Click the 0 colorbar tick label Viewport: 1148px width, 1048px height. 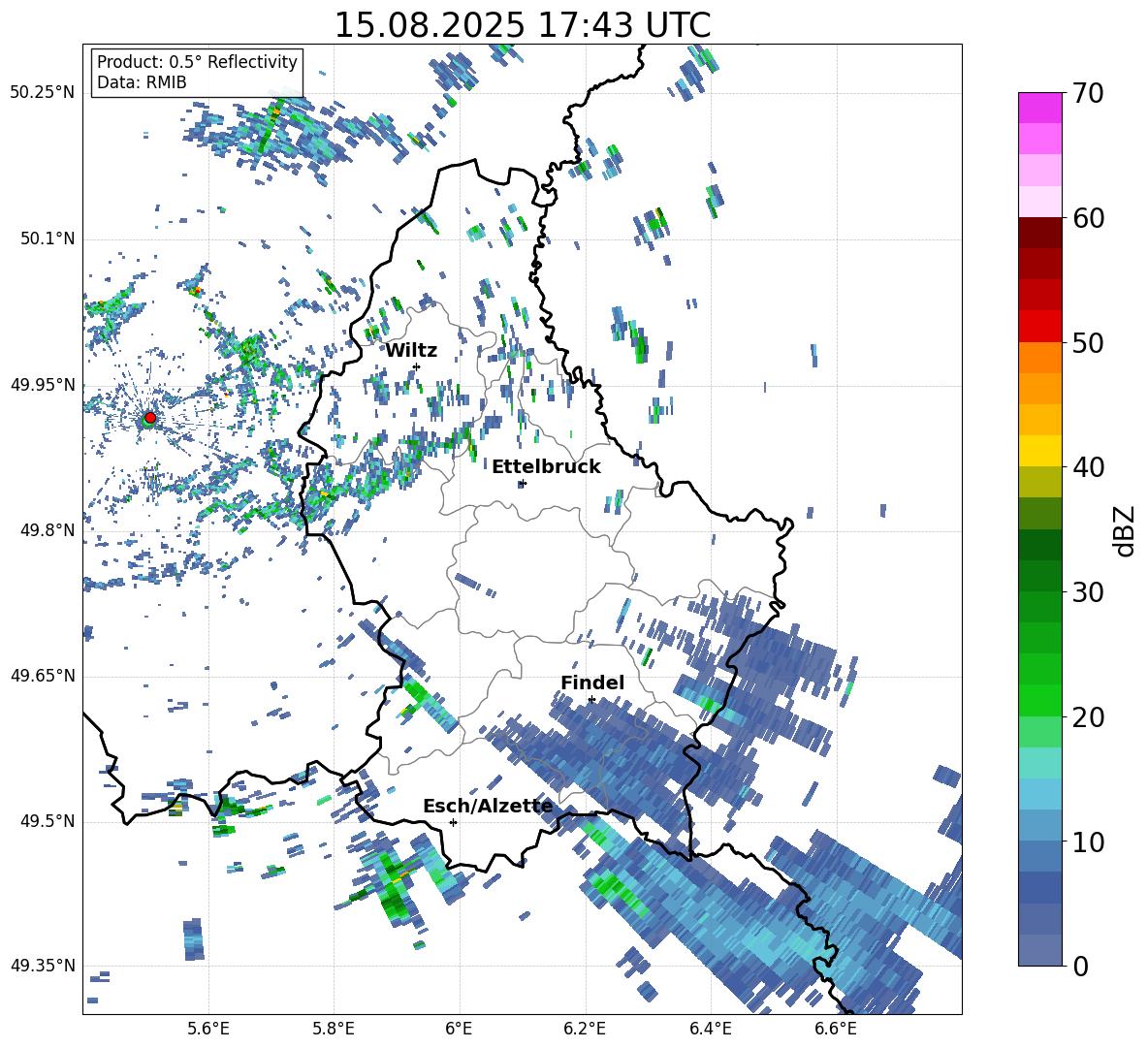pyautogui.click(x=1080, y=967)
